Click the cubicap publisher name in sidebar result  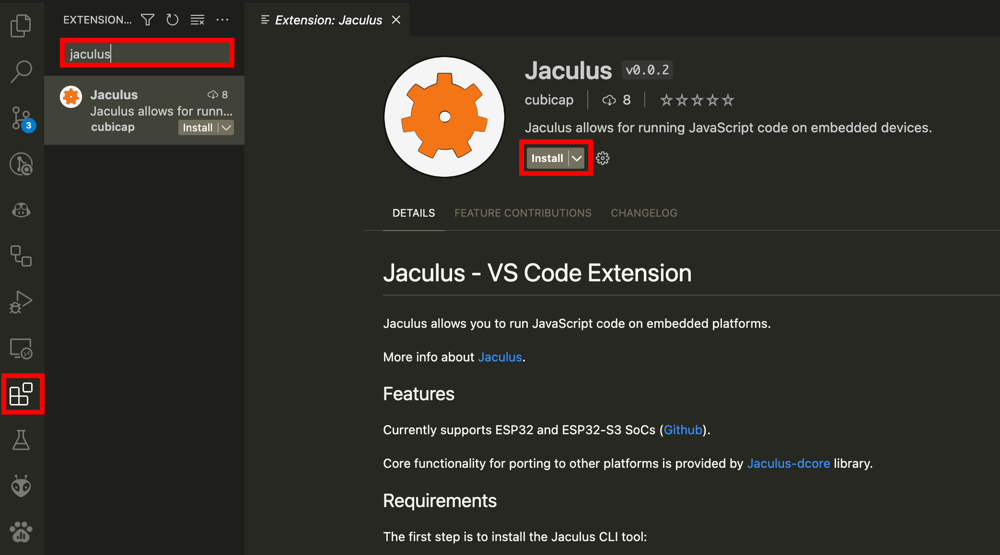coord(112,127)
